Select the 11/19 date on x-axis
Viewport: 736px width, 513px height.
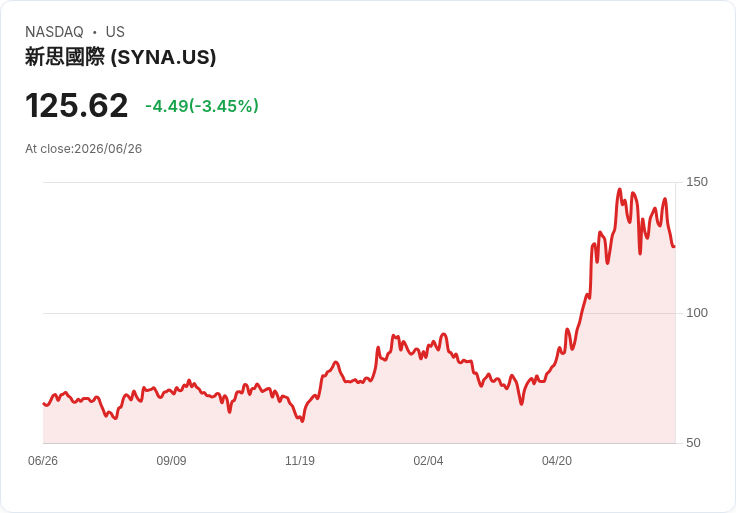click(300, 461)
